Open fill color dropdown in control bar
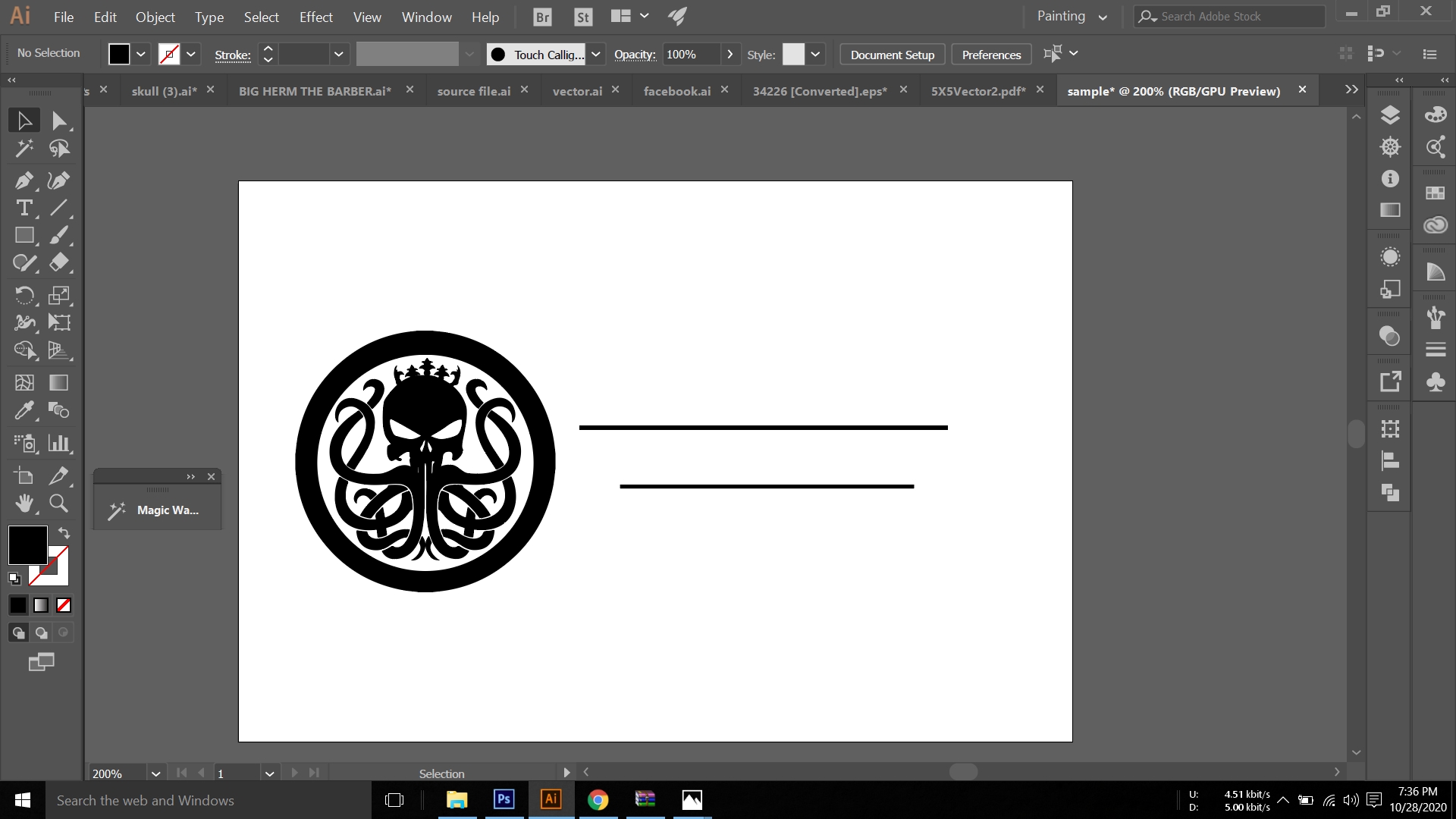The height and width of the screenshot is (819, 1456). 141,54
